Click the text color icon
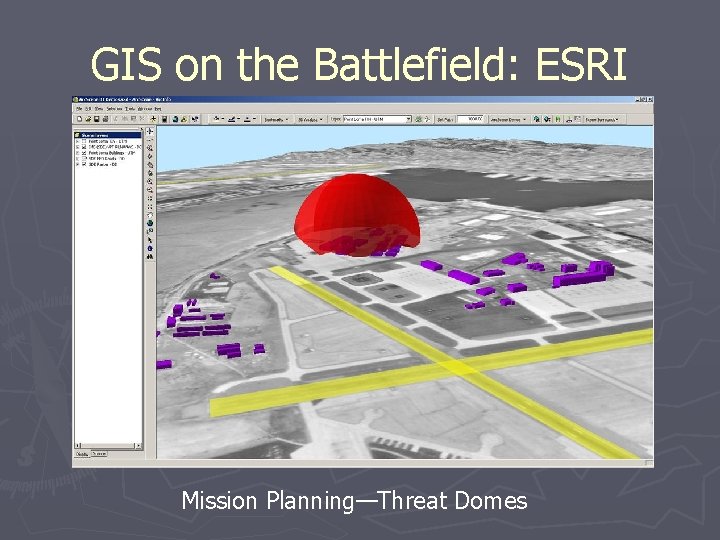Image resolution: width=720 pixels, height=540 pixels. pyautogui.click(x=247, y=119)
